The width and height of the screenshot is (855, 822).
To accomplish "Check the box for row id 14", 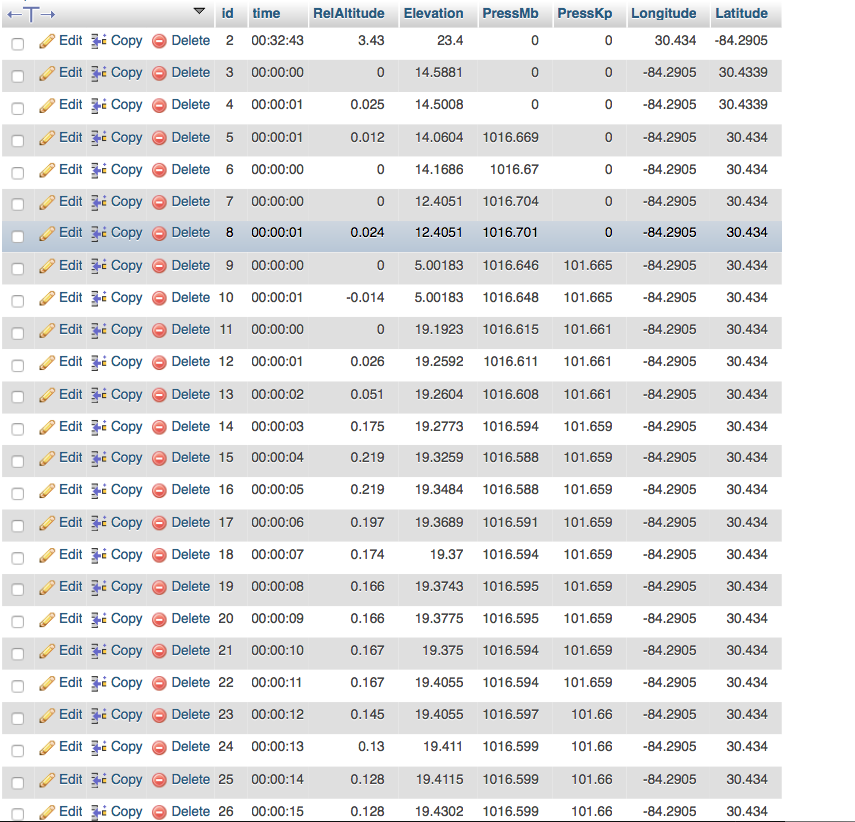I will pos(18,430).
